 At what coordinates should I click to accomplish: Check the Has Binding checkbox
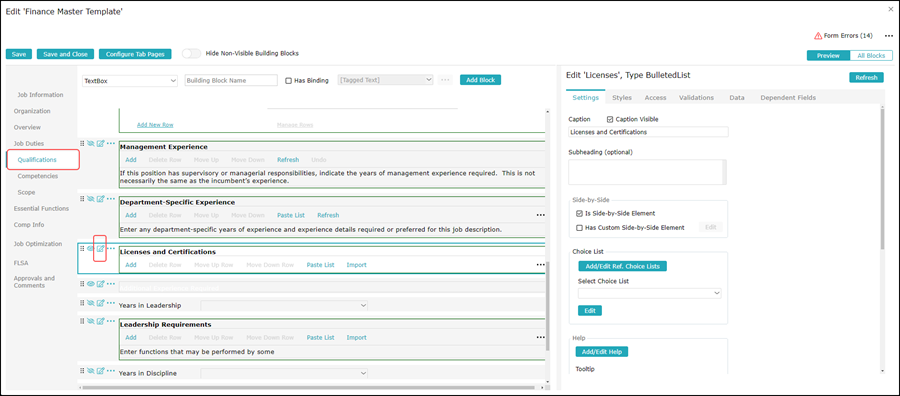[x=289, y=81]
